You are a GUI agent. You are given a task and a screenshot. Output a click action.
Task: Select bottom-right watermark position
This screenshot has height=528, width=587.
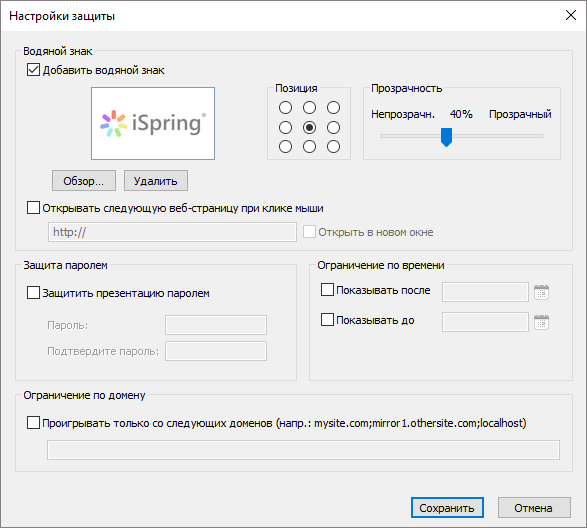(x=333, y=146)
